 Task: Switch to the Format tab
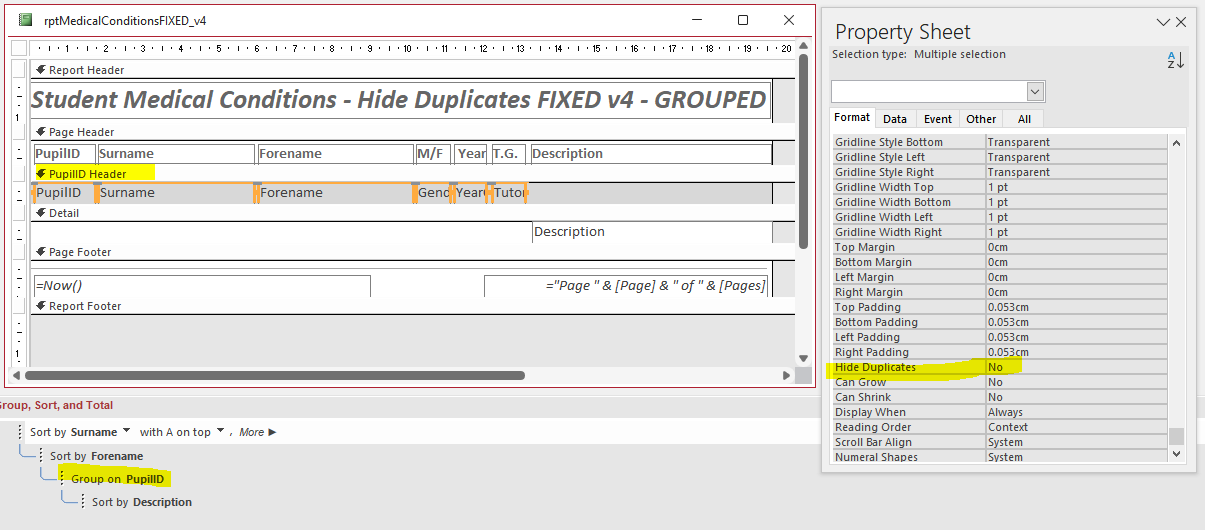pos(852,118)
